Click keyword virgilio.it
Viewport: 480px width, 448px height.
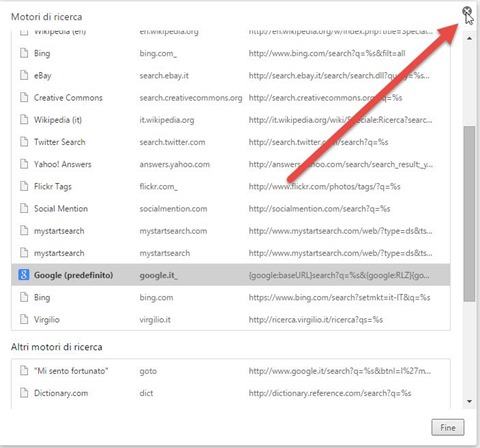155,320
